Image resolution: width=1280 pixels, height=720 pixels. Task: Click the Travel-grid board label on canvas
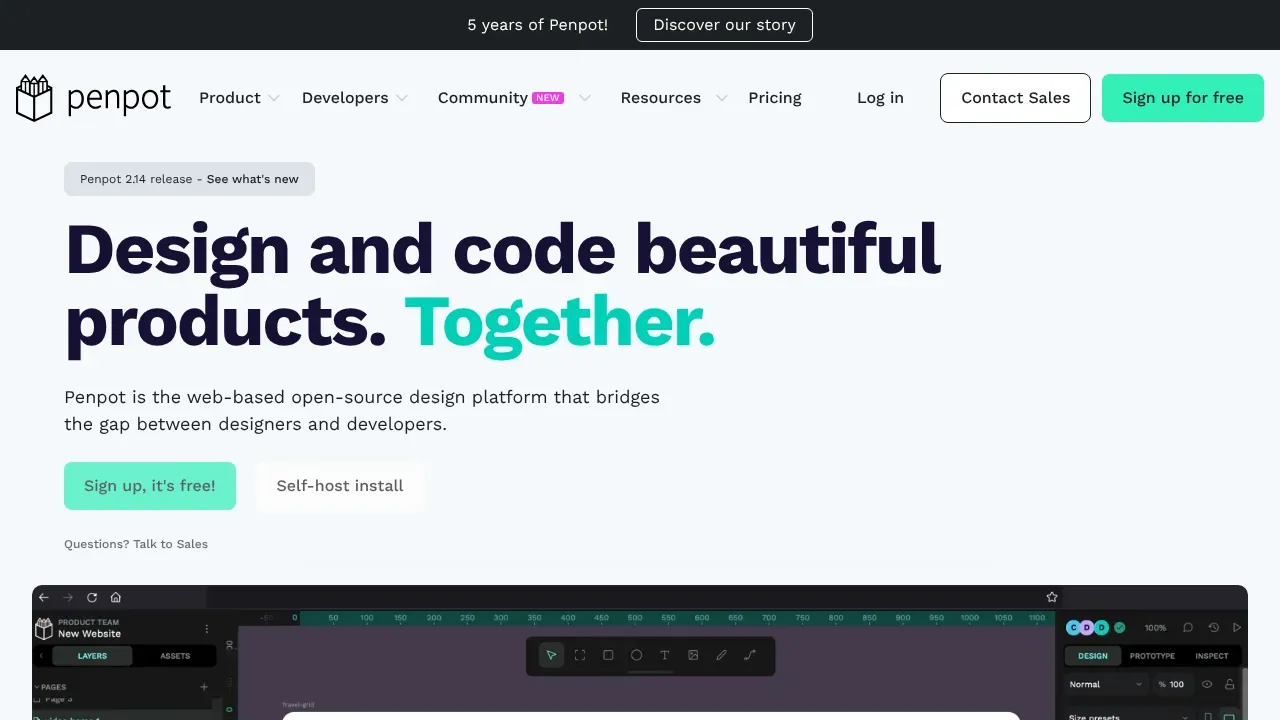[x=298, y=705]
